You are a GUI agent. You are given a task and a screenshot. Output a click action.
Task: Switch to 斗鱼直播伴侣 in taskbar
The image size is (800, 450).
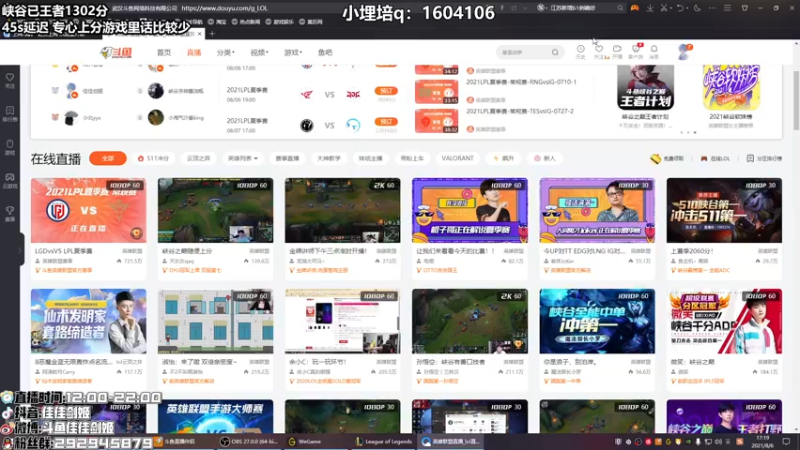tap(176, 442)
